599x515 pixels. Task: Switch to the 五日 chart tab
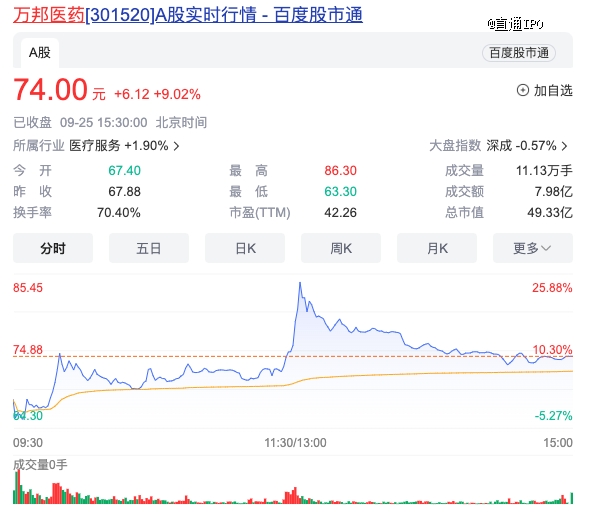pos(149,248)
